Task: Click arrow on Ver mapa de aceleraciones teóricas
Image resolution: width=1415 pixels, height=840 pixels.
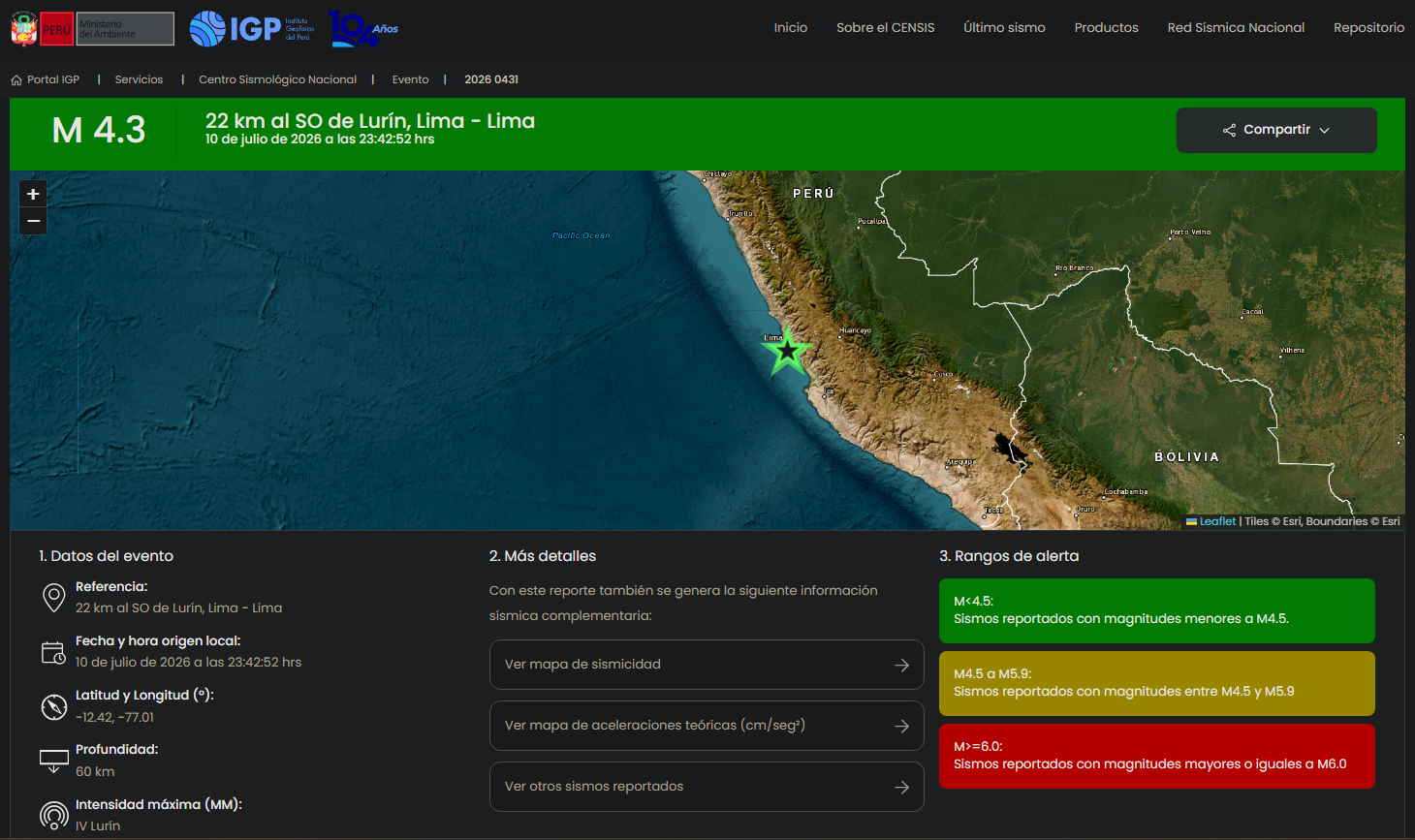Action: (x=901, y=727)
